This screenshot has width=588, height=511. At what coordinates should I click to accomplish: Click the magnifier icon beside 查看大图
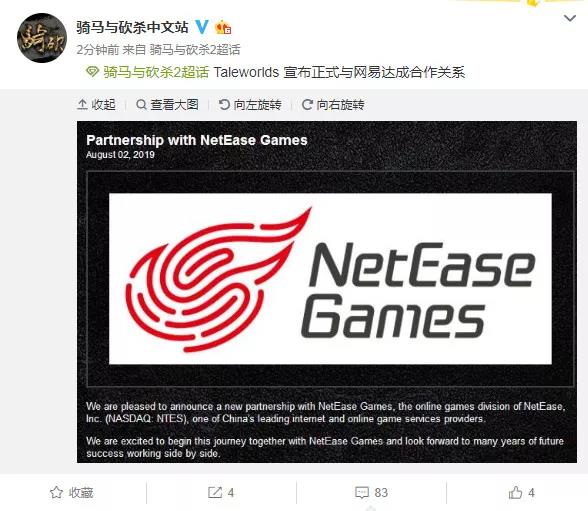(141, 105)
